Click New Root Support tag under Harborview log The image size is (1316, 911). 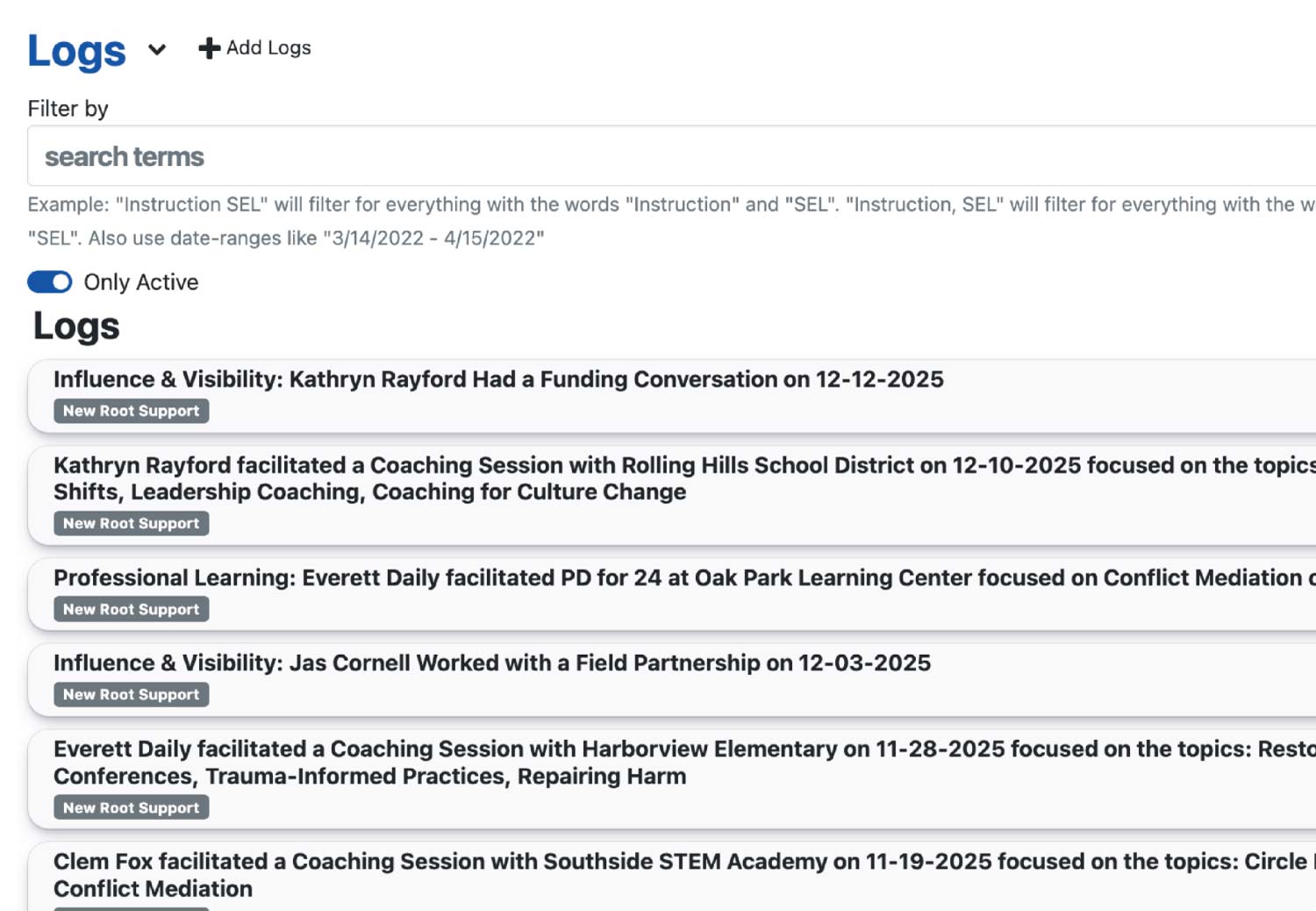[x=132, y=807]
